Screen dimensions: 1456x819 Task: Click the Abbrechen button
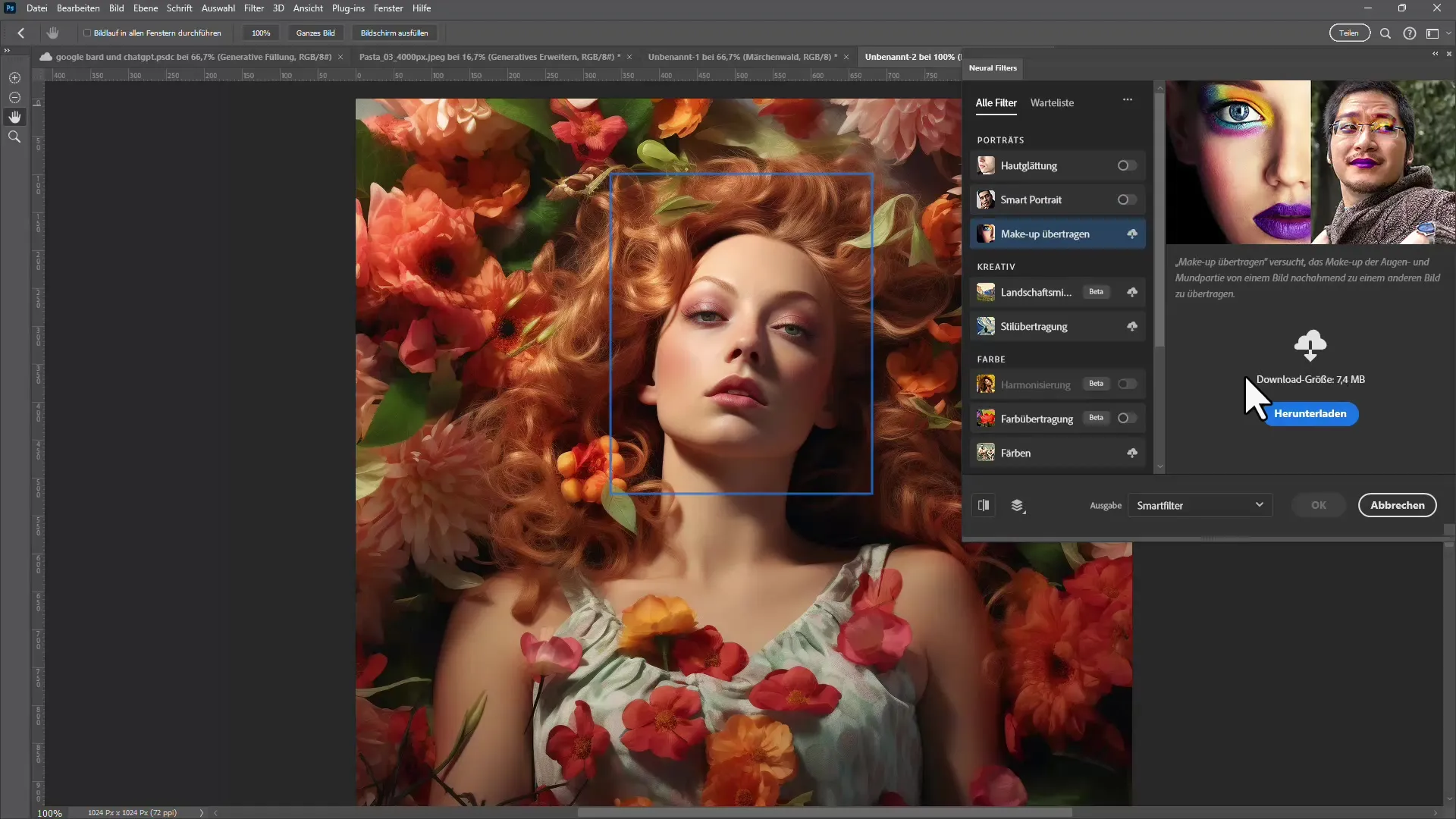[x=1397, y=505]
